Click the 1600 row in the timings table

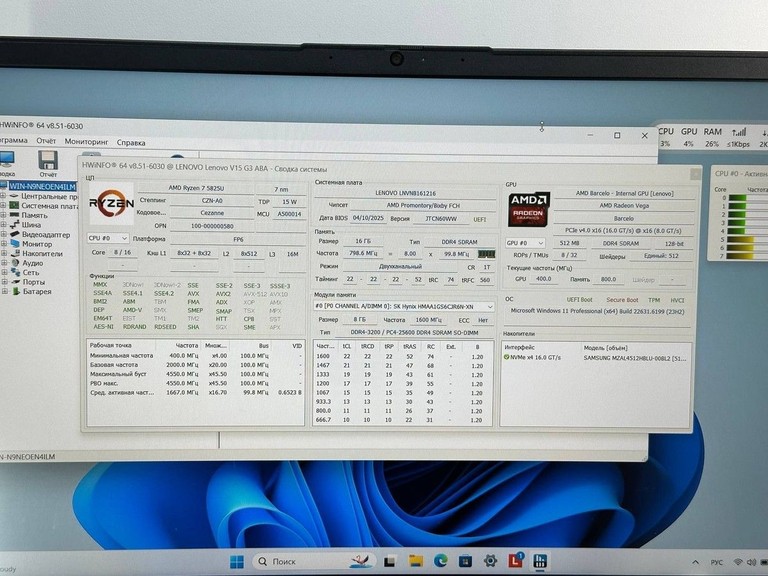[x=402, y=357]
